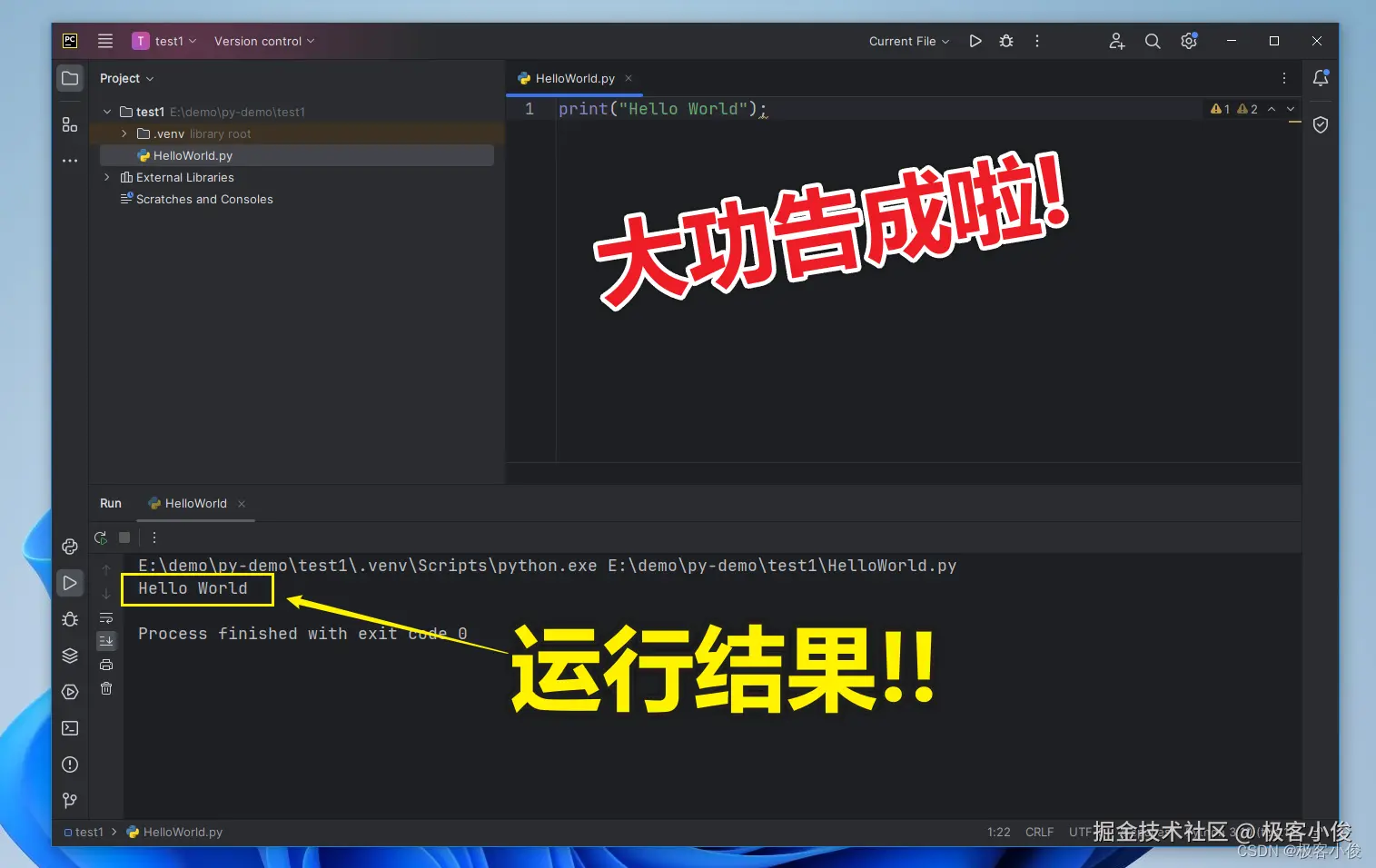Run the current file with play icon
The image size is (1376, 868).
pyautogui.click(x=975, y=41)
